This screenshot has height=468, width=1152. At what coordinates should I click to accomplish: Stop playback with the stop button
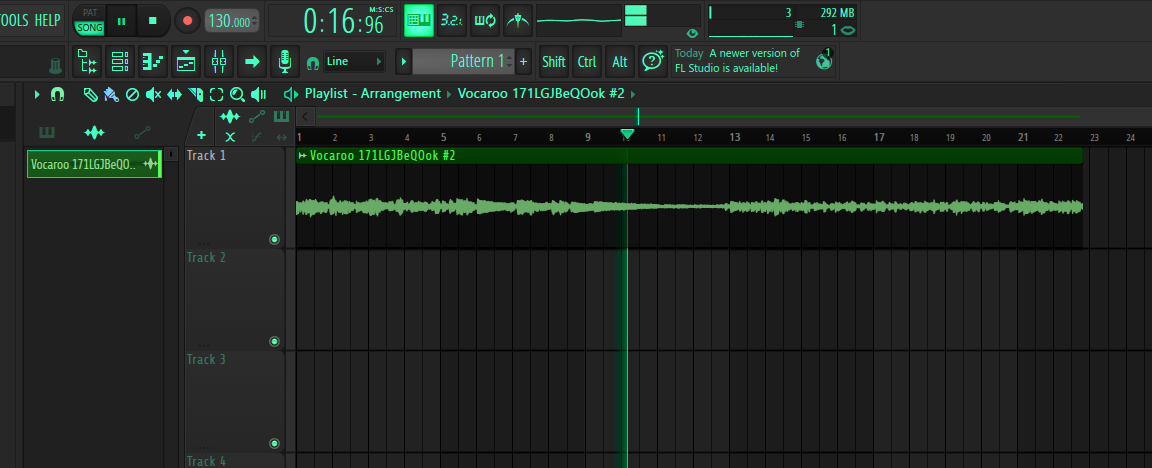click(153, 21)
